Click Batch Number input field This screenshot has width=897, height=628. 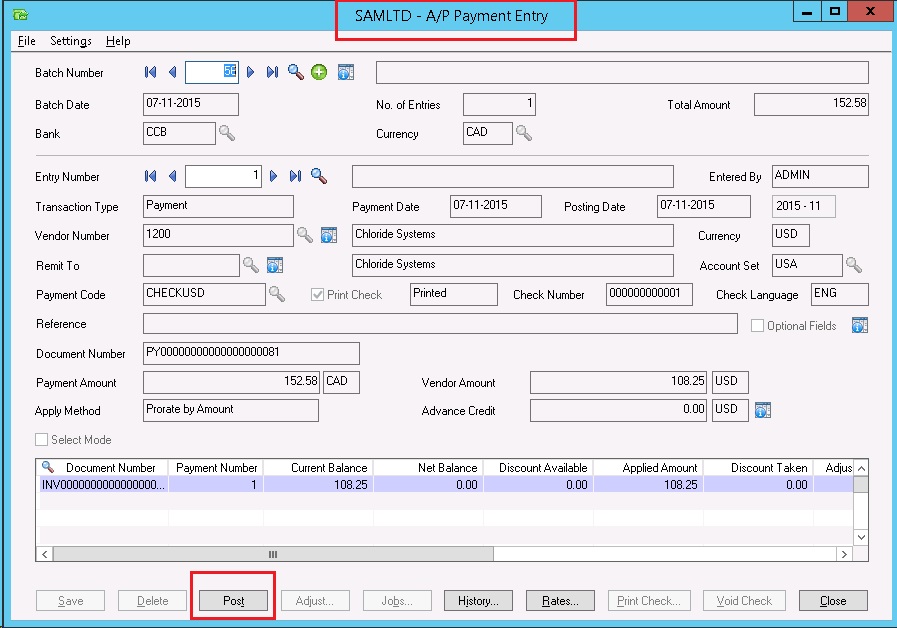pos(212,72)
